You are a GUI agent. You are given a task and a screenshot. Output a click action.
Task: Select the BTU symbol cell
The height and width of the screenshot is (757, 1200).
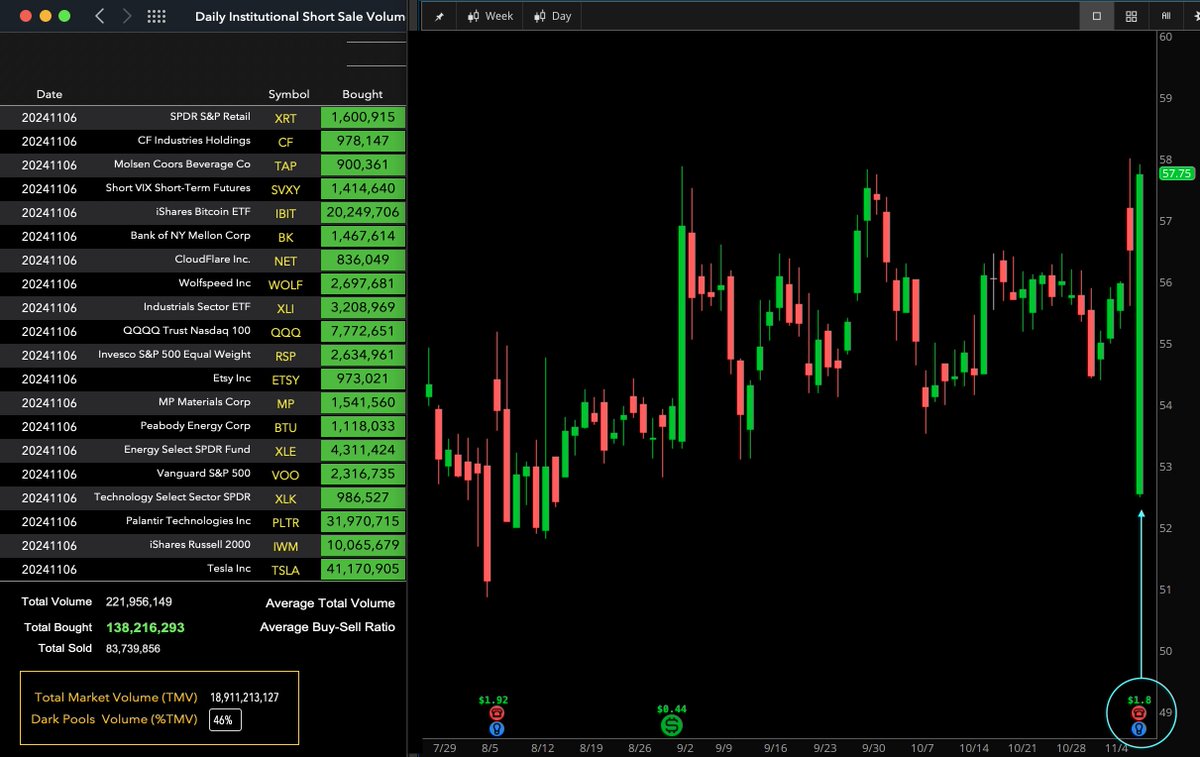coord(286,427)
